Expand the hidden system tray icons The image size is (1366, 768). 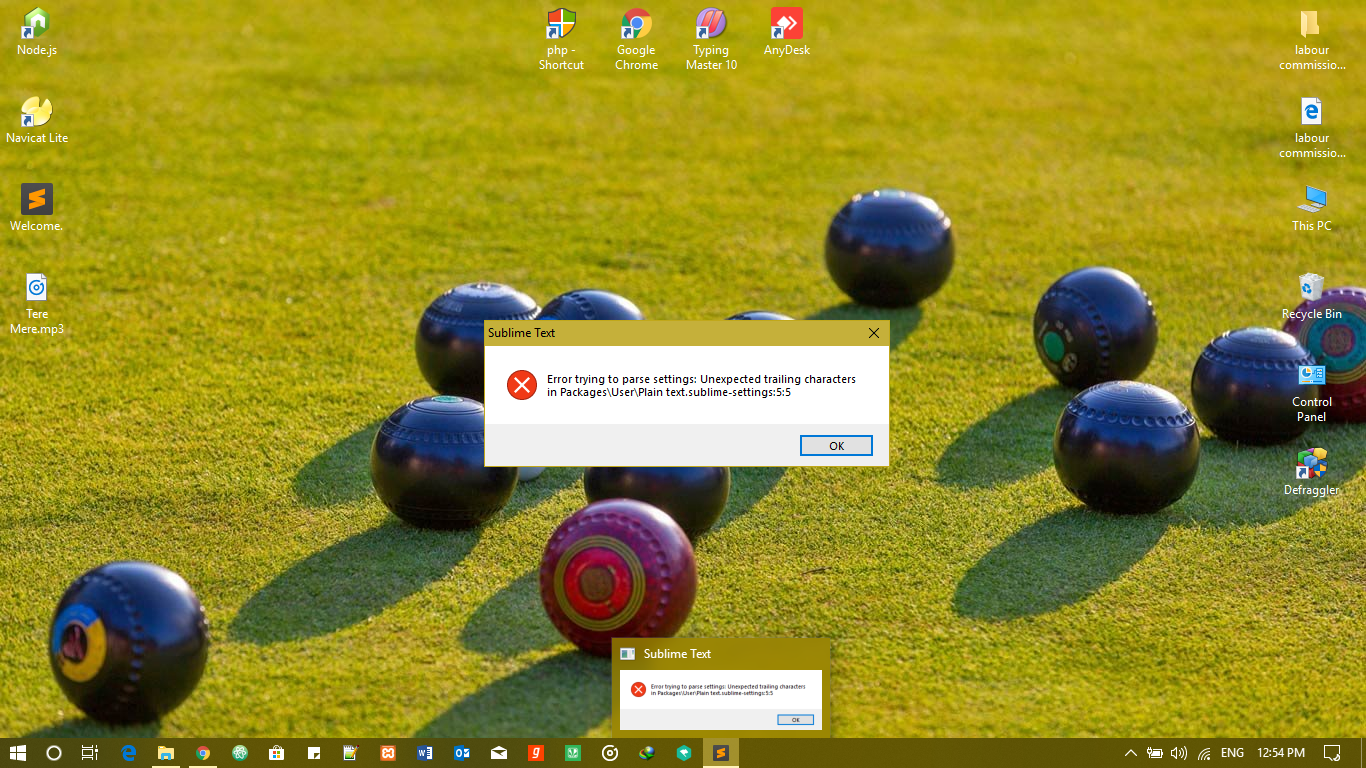point(1131,753)
